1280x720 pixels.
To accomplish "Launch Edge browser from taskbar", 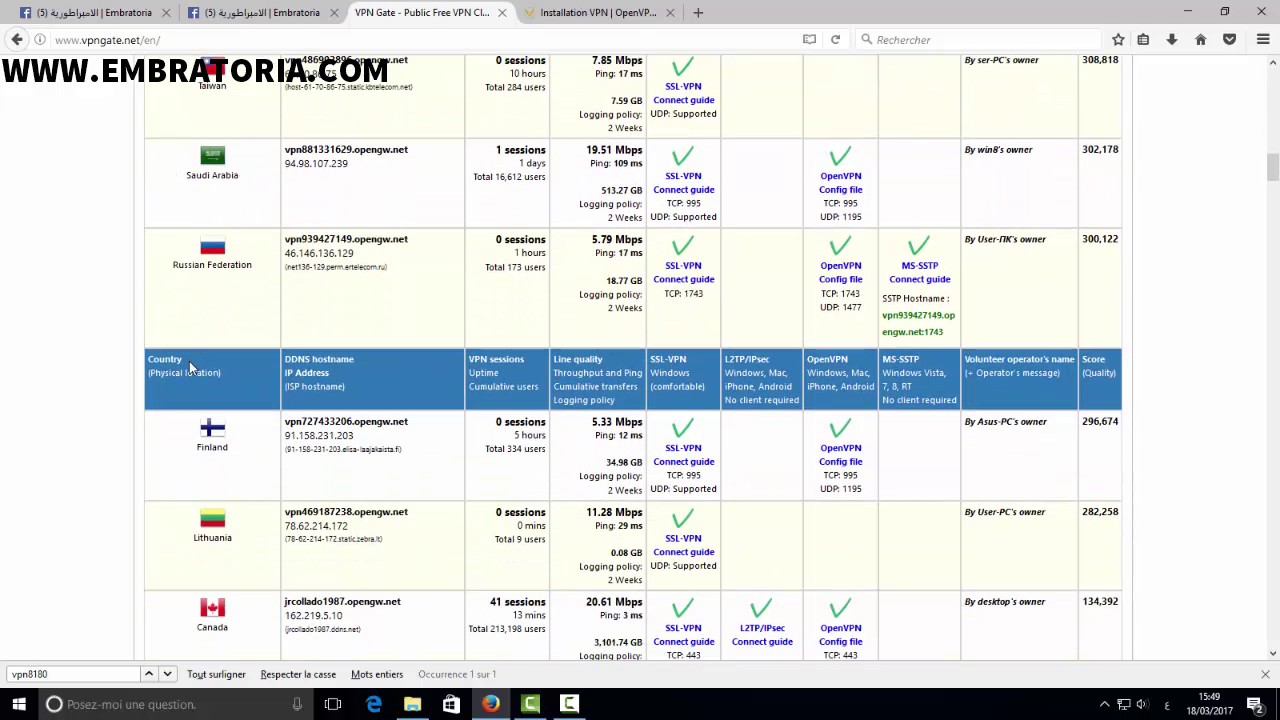I will (374, 704).
